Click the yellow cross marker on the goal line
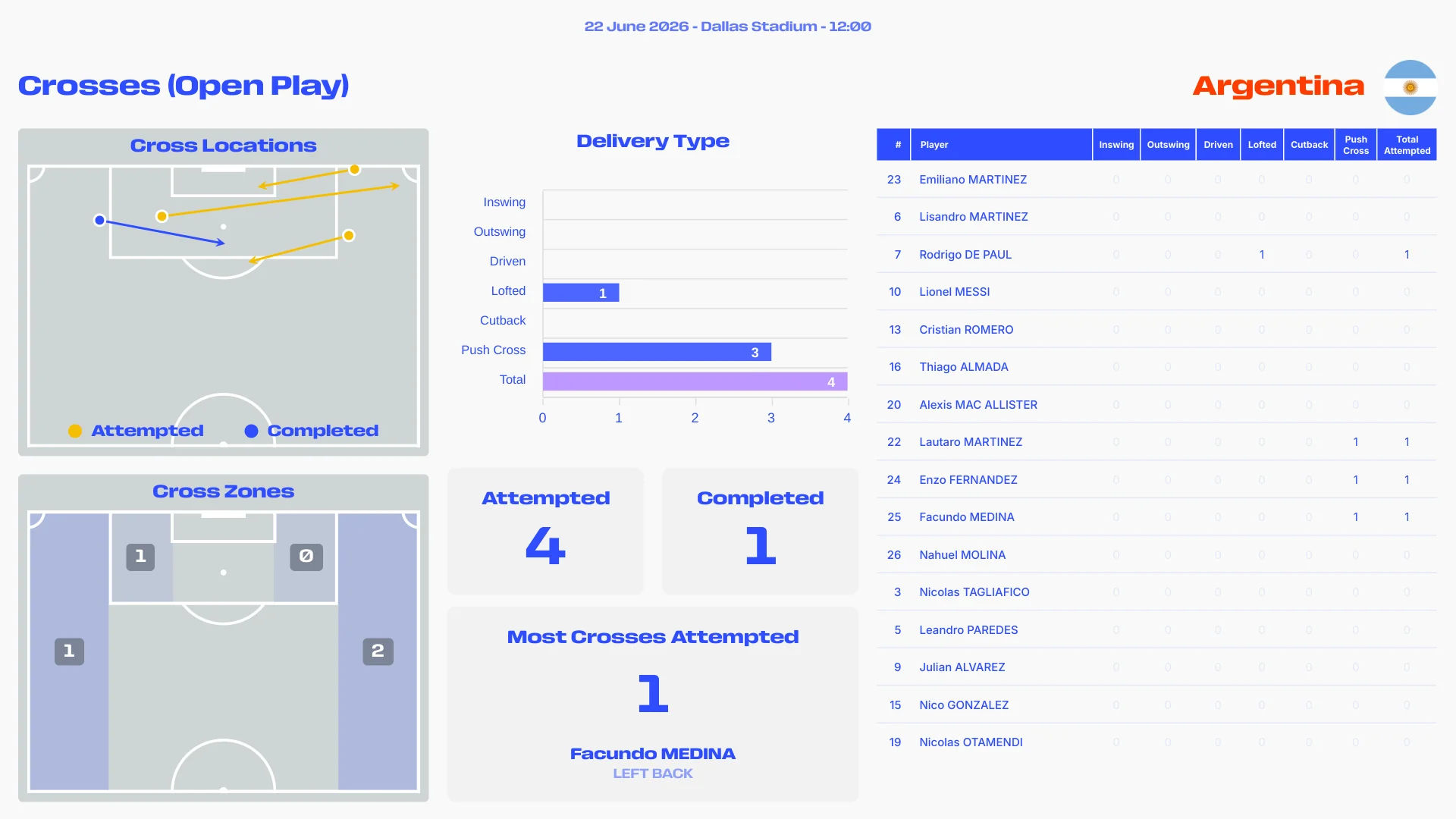 [354, 169]
